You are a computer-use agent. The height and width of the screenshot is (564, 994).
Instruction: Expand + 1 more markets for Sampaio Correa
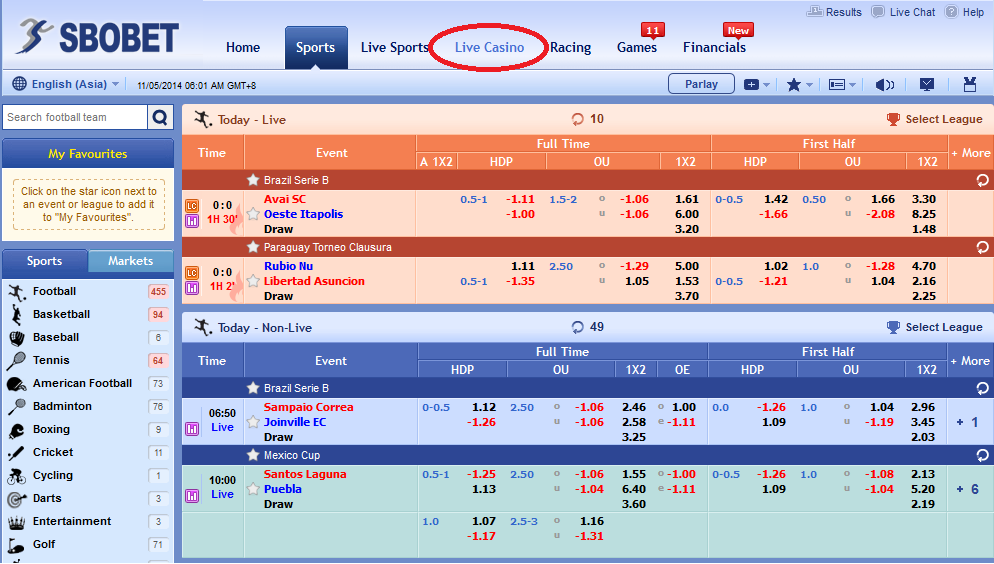(968, 422)
